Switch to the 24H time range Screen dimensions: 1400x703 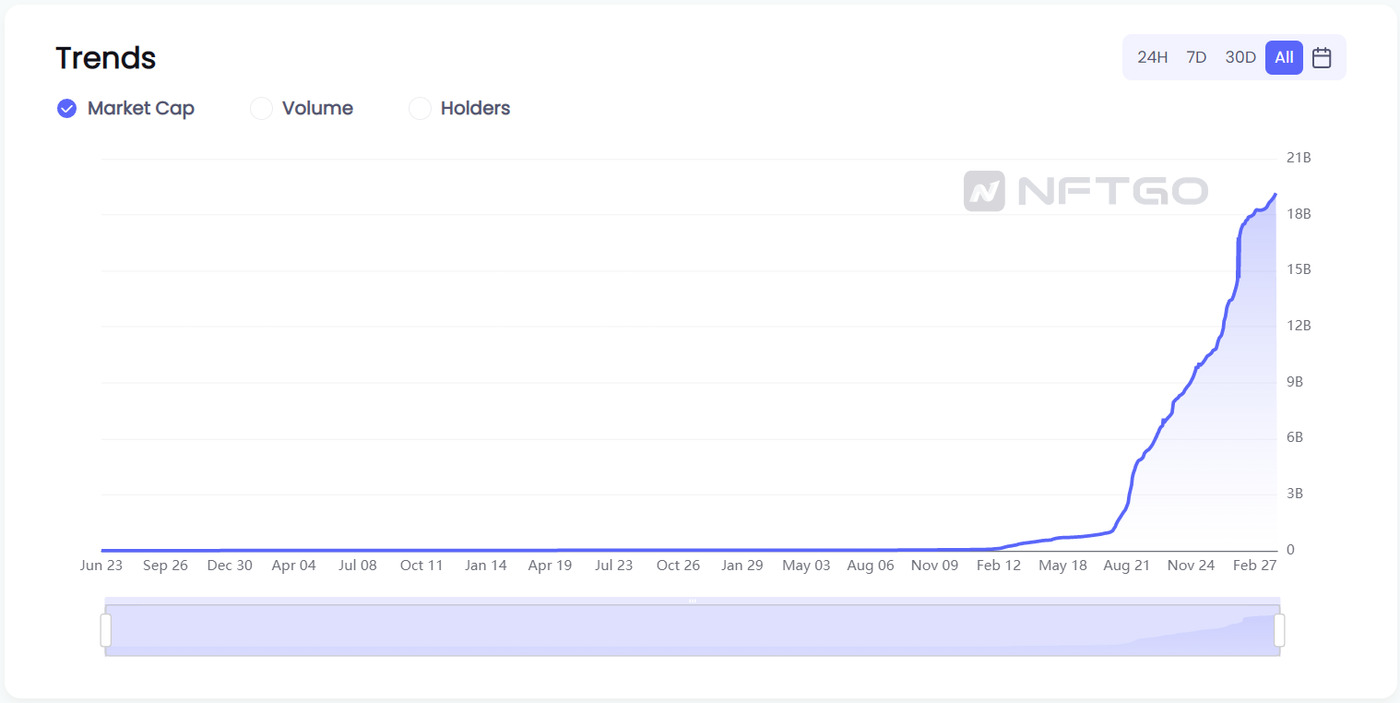click(x=1152, y=57)
